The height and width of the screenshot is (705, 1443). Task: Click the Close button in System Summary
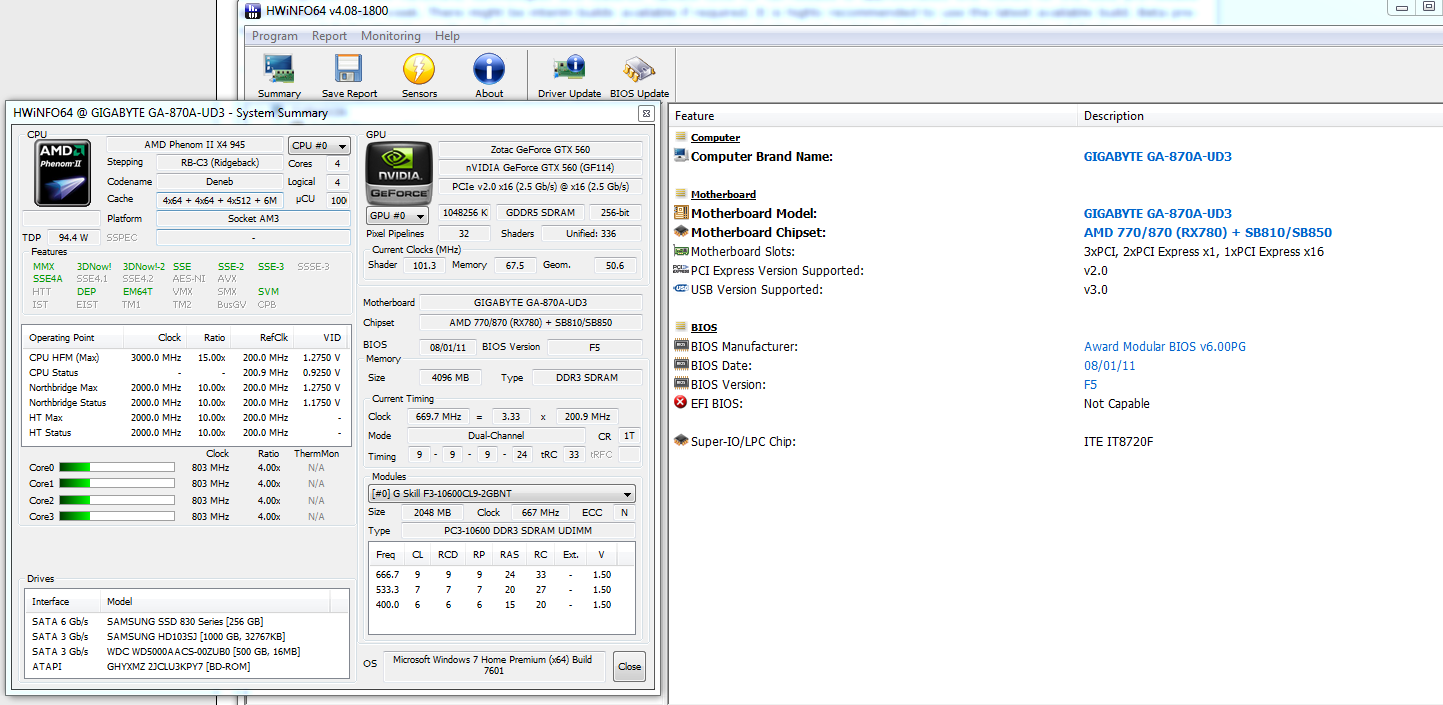[x=629, y=667]
